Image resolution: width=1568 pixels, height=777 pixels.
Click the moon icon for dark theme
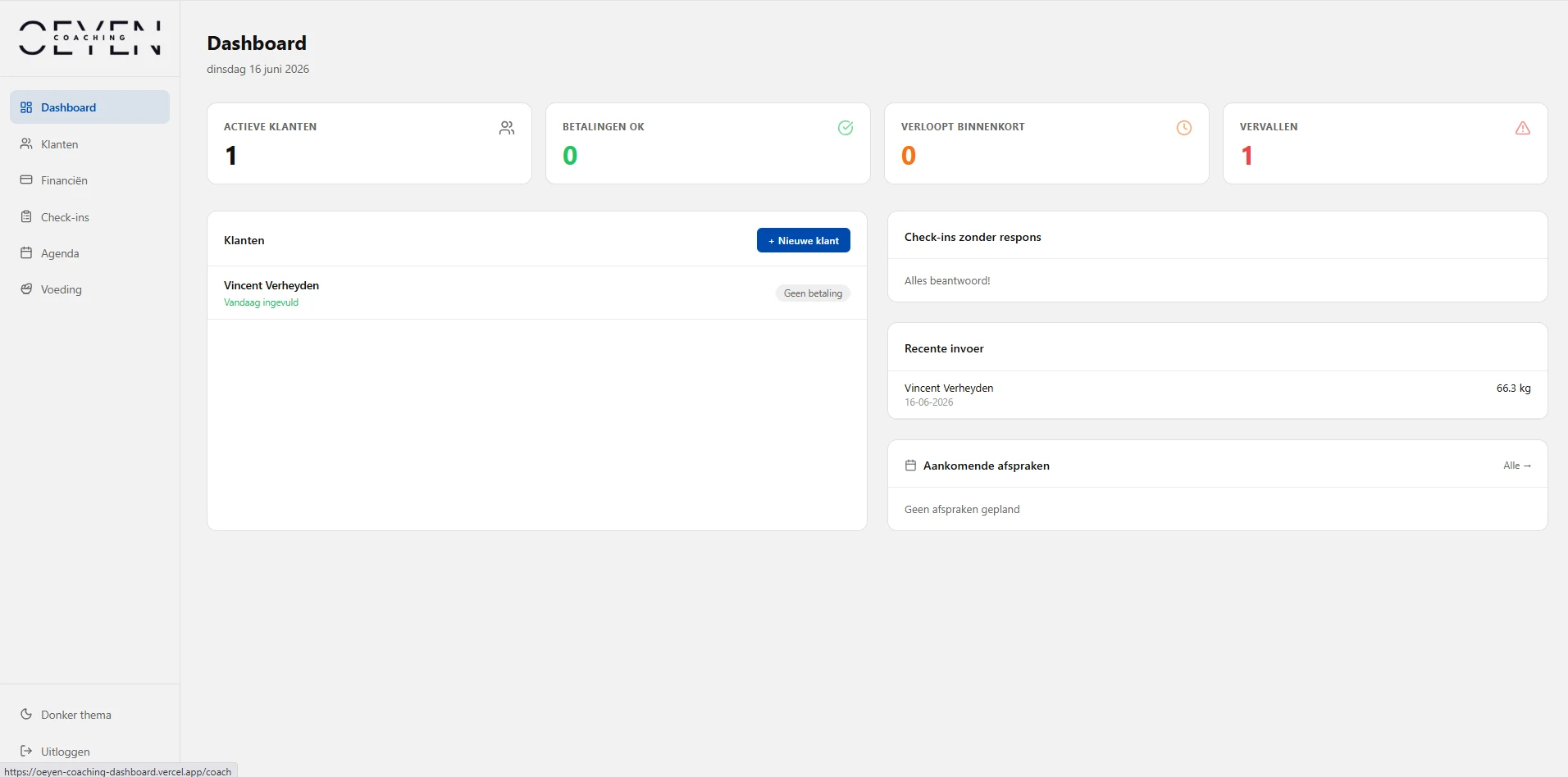tap(26, 714)
